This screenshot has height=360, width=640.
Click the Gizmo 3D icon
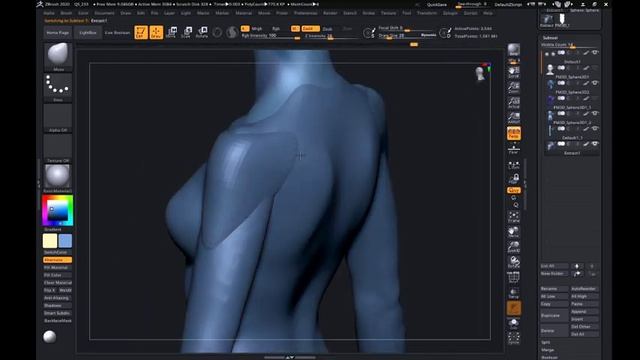pyautogui.click(x=217, y=32)
